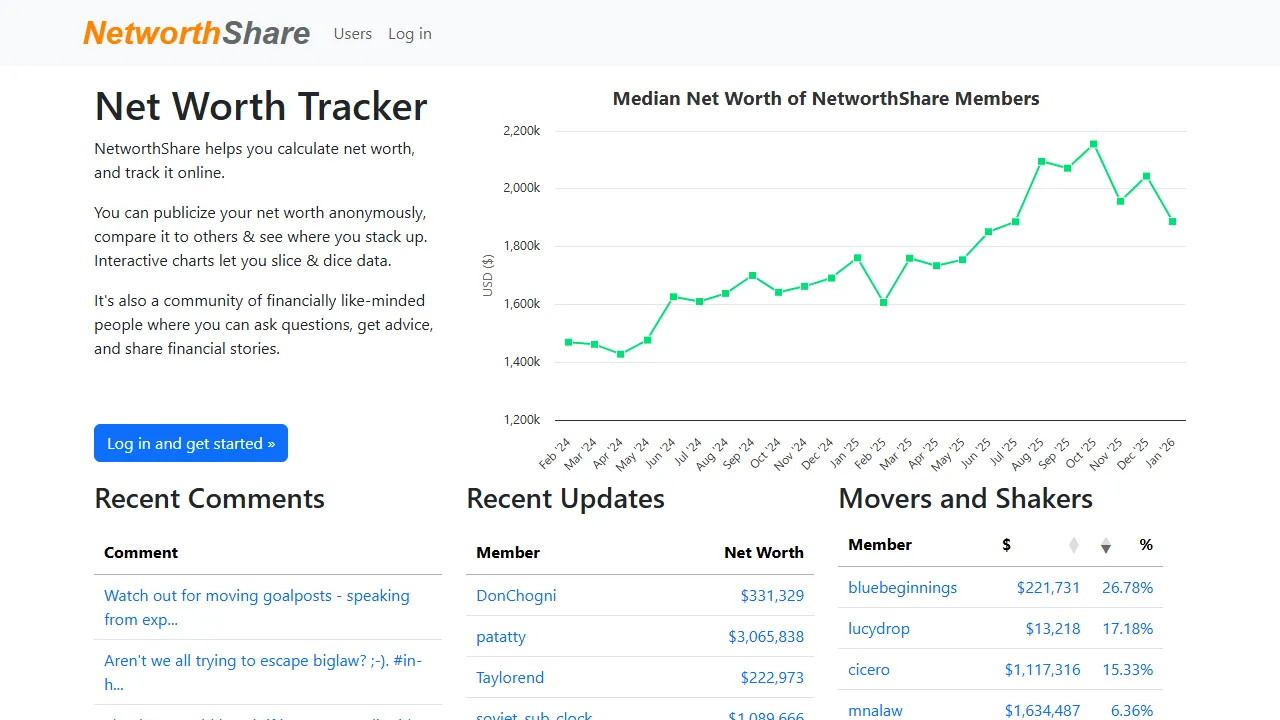
Task: Open the Users navigation item
Action: (x=352, y=33)
